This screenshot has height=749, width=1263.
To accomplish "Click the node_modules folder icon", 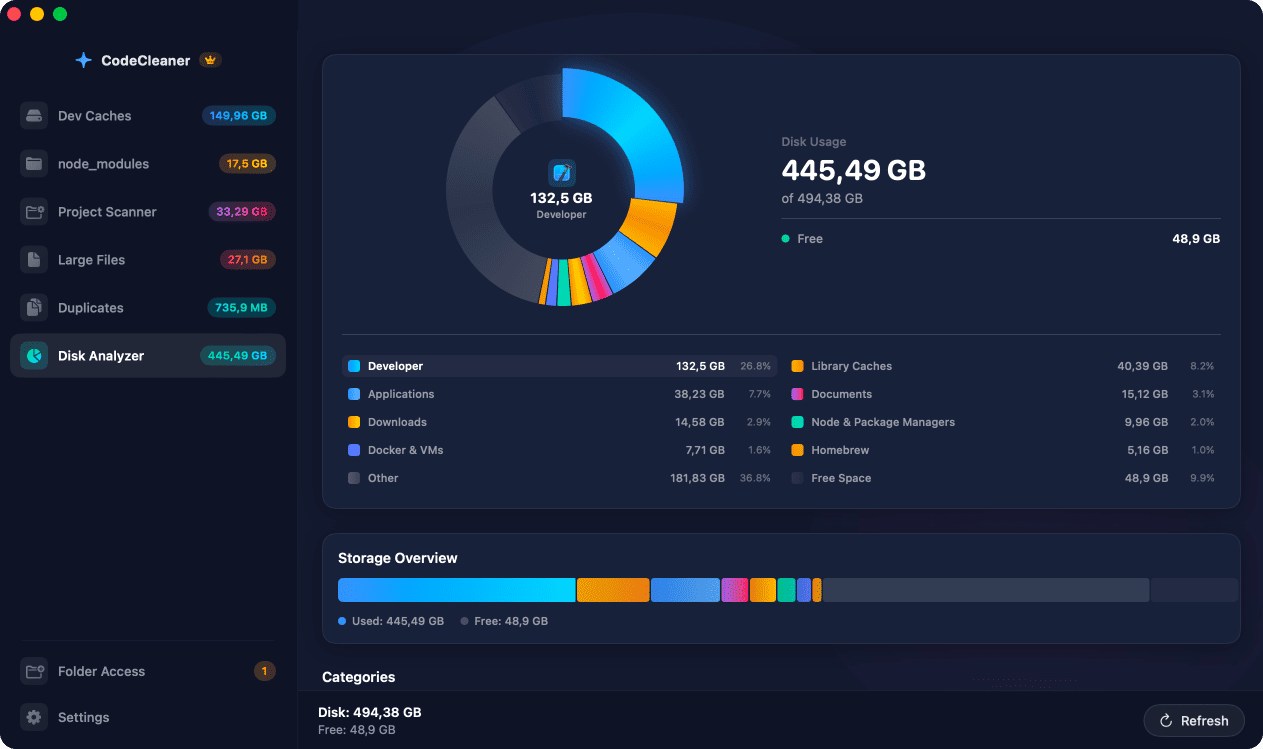I will (33, 163).
